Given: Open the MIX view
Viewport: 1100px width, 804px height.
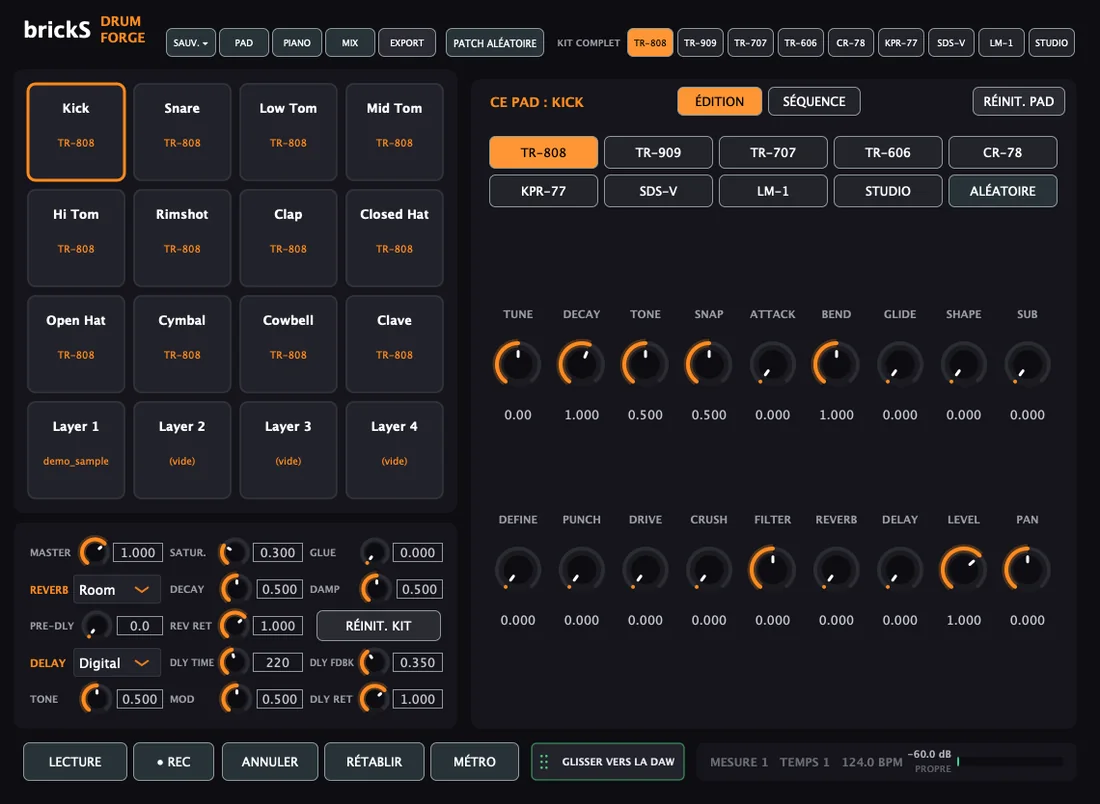Looking at the screenshot, I should click(350, 43).
